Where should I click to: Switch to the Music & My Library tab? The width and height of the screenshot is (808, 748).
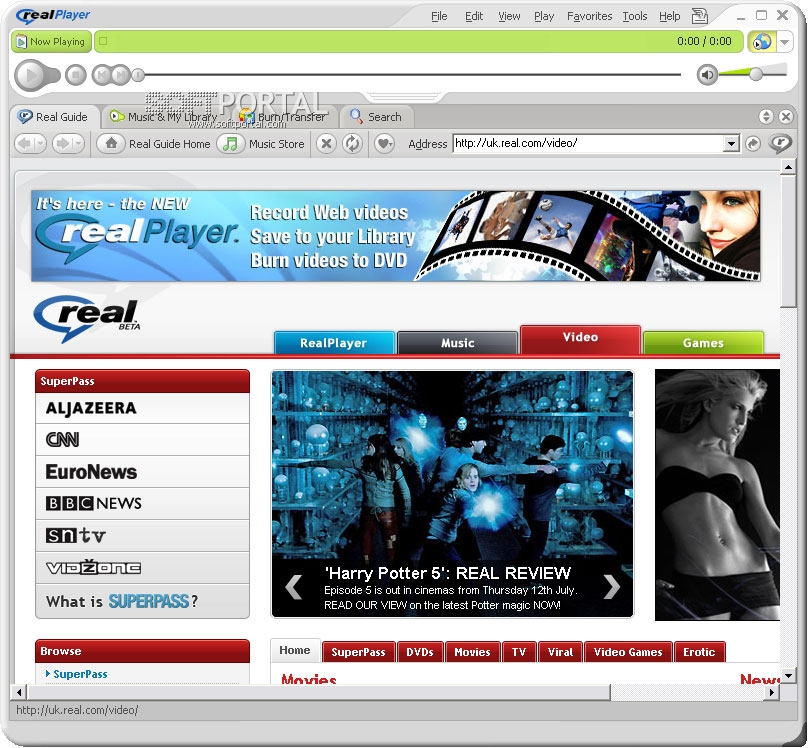tap(164, 117)
